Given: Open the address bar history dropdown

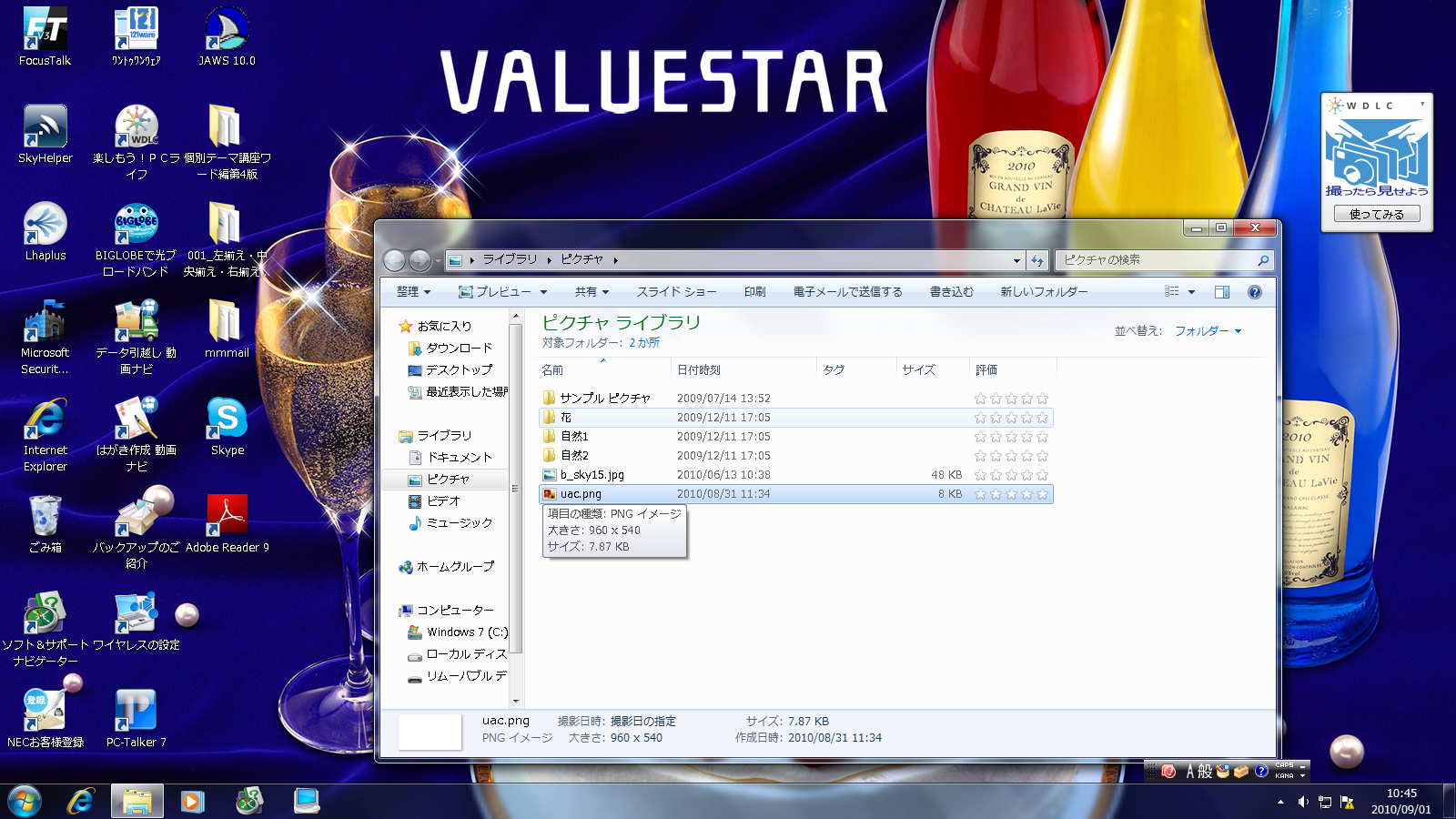Looking at the screenshot, I should (1016, 260).
